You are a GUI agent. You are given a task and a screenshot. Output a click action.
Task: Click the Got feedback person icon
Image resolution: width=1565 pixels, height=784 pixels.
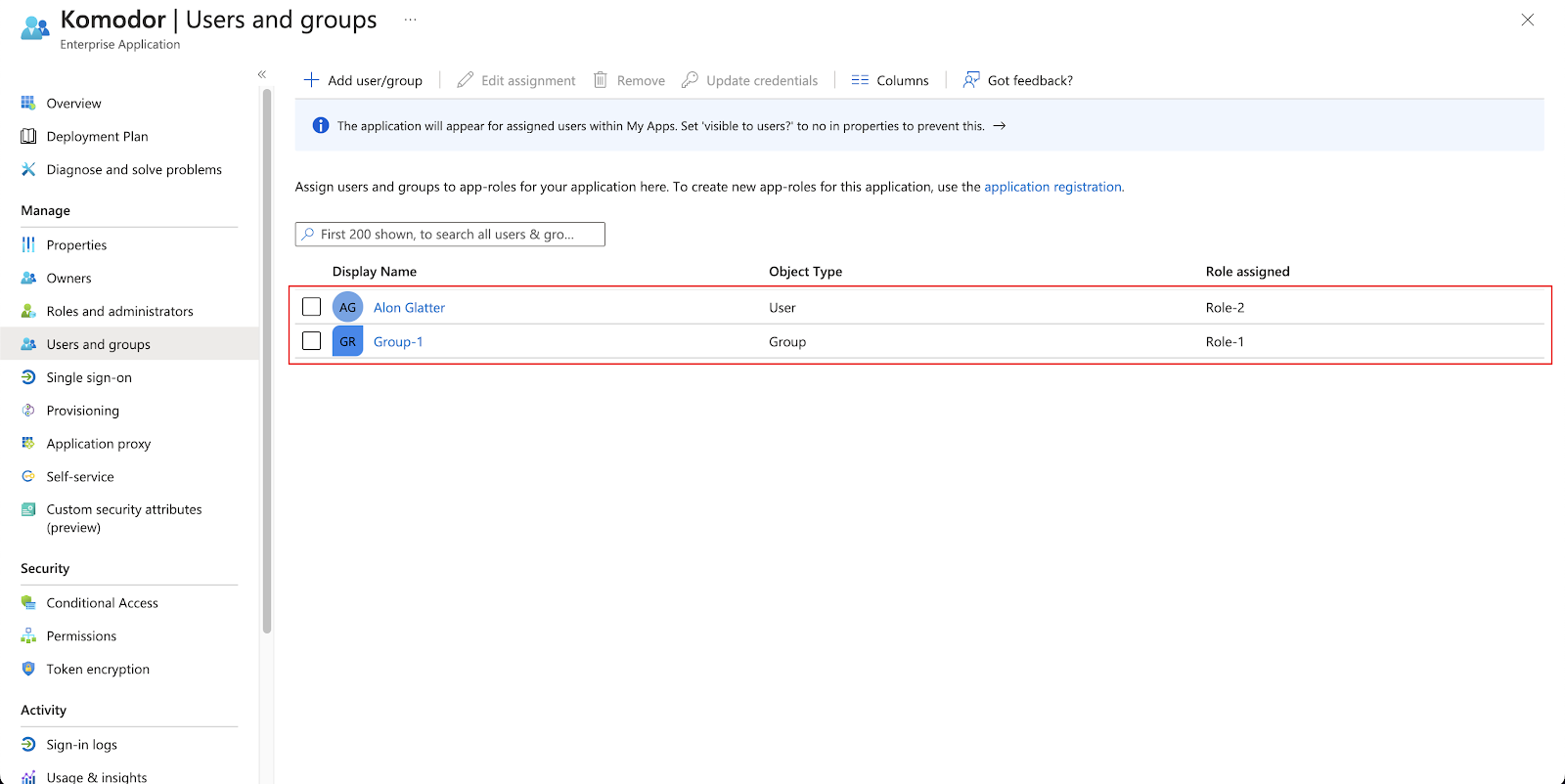click(x=971, y=80)
